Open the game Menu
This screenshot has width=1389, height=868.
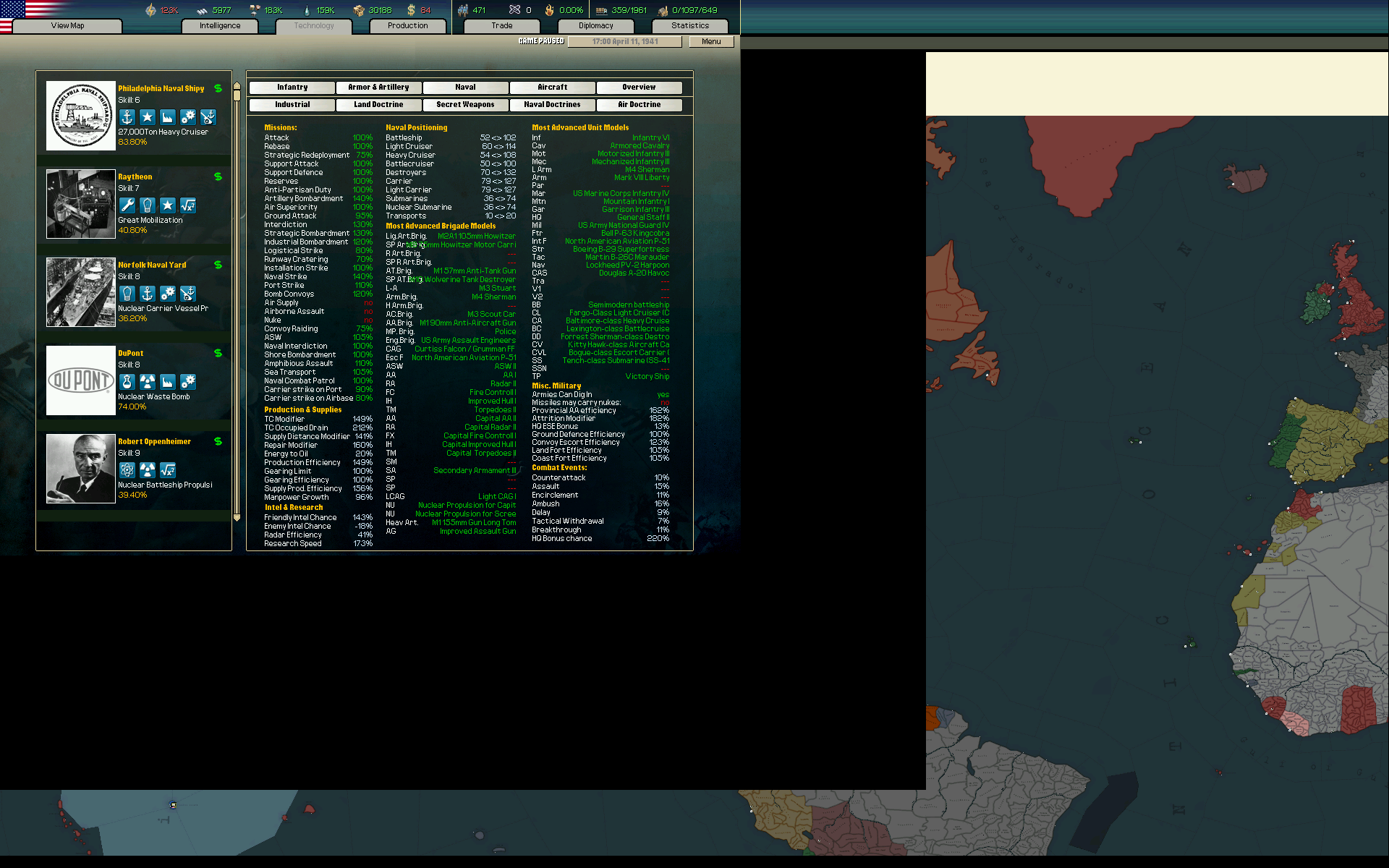click(x=711, y=42)
